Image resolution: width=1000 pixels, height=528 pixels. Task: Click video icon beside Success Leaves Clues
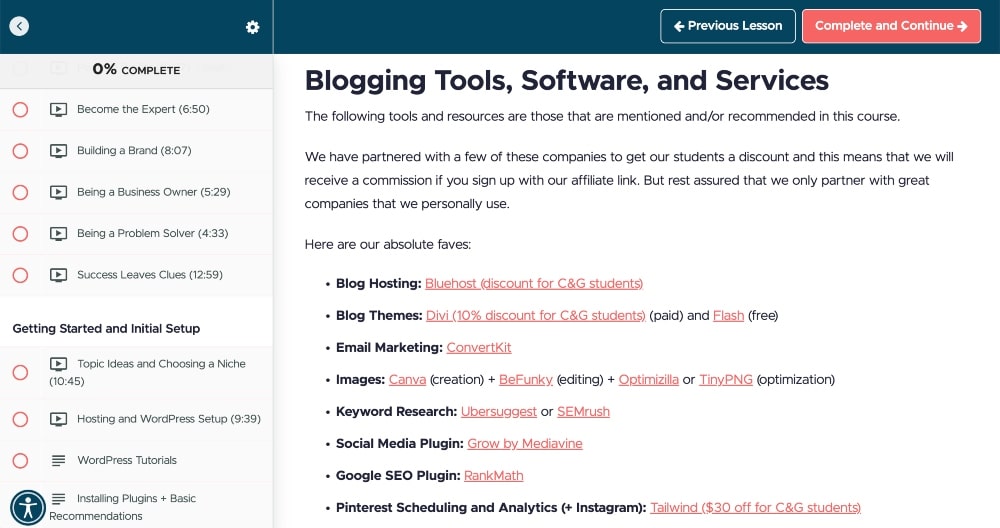pos(58,275)
